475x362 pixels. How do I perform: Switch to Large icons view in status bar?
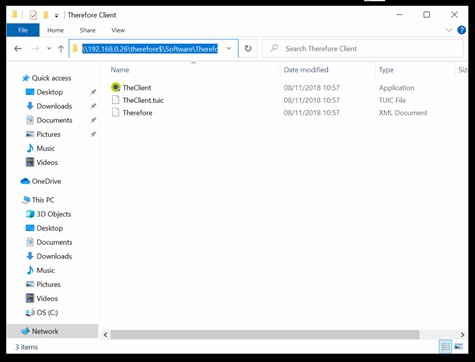[459, 347]
